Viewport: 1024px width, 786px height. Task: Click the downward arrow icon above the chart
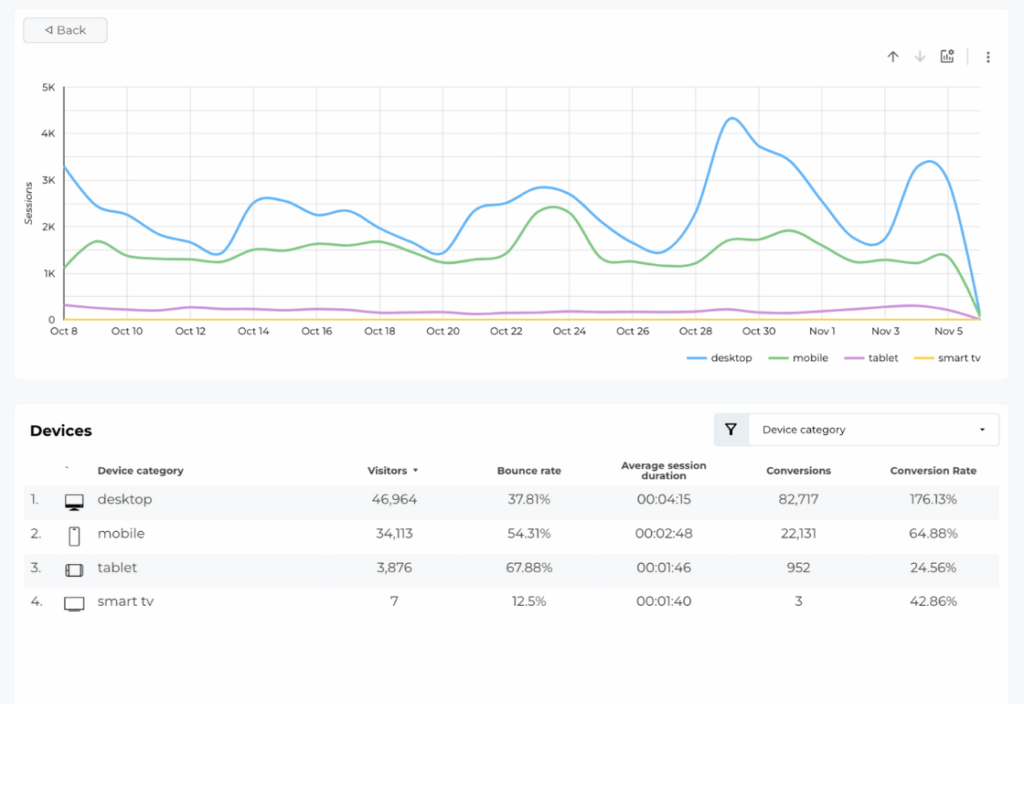point(920,57)
